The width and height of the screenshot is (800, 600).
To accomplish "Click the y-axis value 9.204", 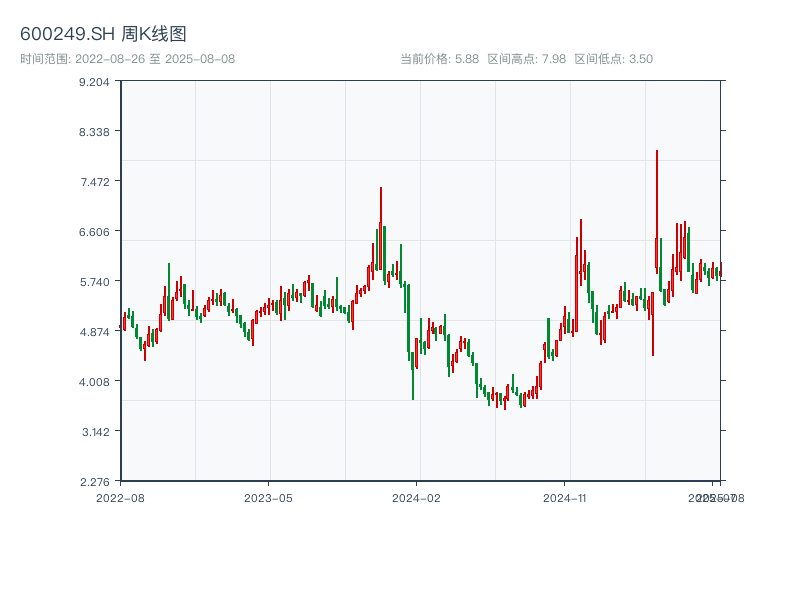I will pos(94,82).
